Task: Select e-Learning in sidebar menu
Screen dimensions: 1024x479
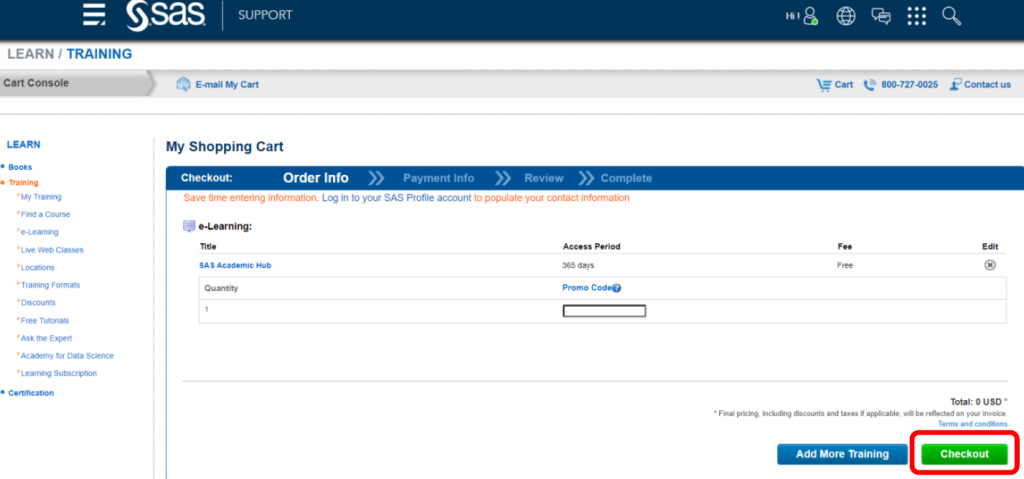Action: [39, 232]
